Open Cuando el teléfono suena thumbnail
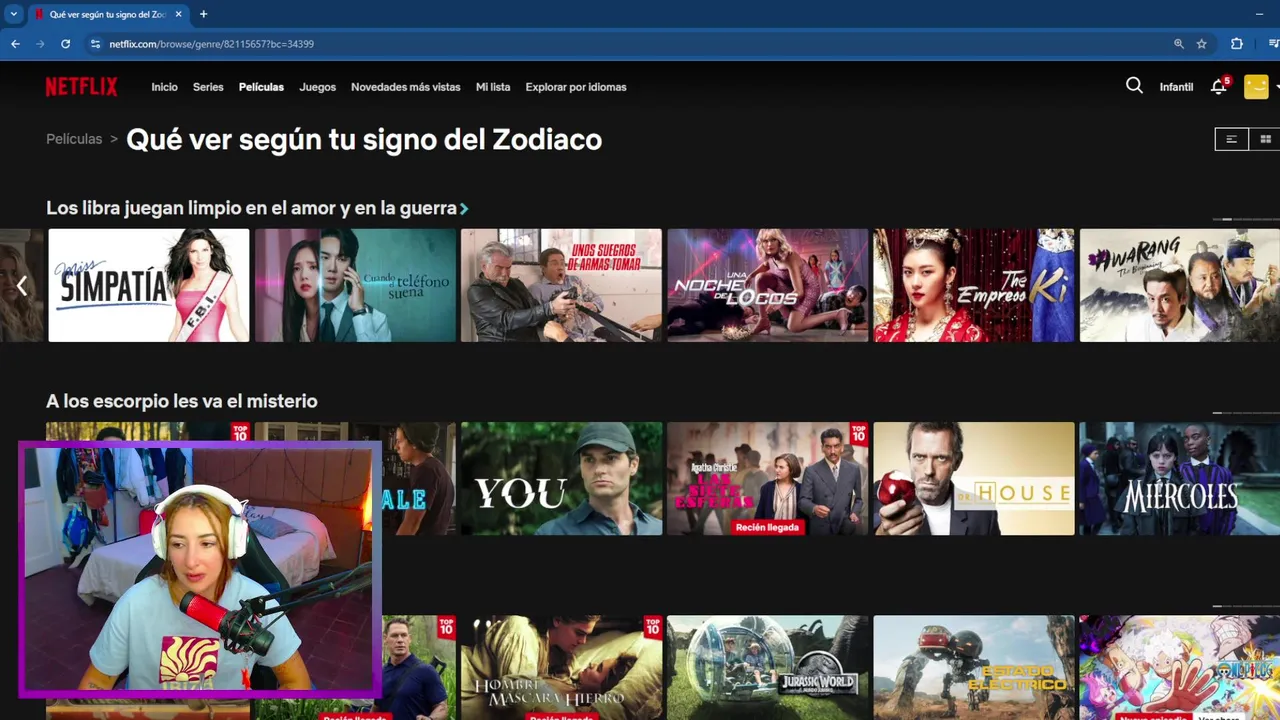Viewport: 1280px width, 720px height. [x=355, y=285]
